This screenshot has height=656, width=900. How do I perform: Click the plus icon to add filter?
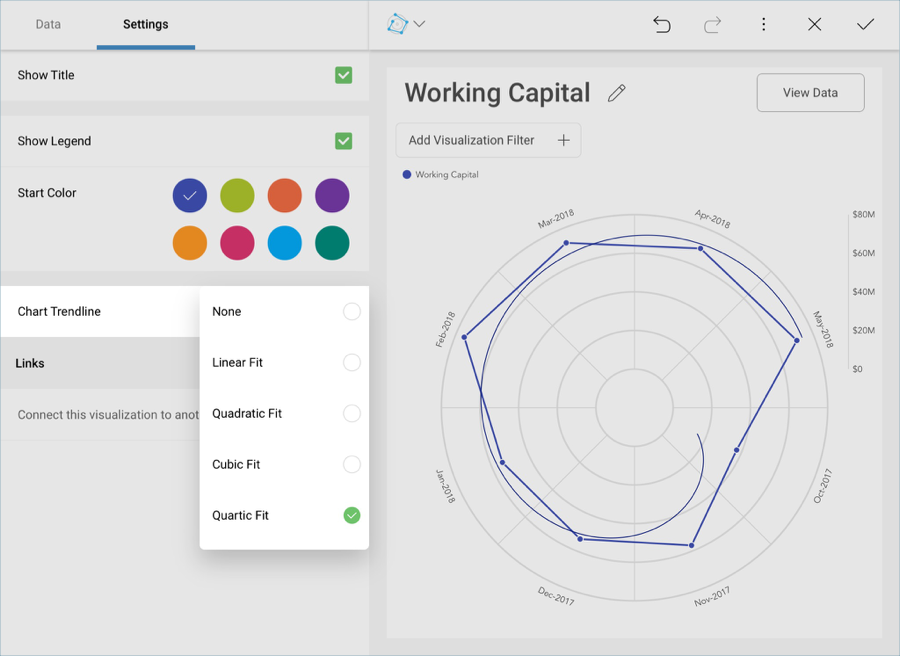563,141
